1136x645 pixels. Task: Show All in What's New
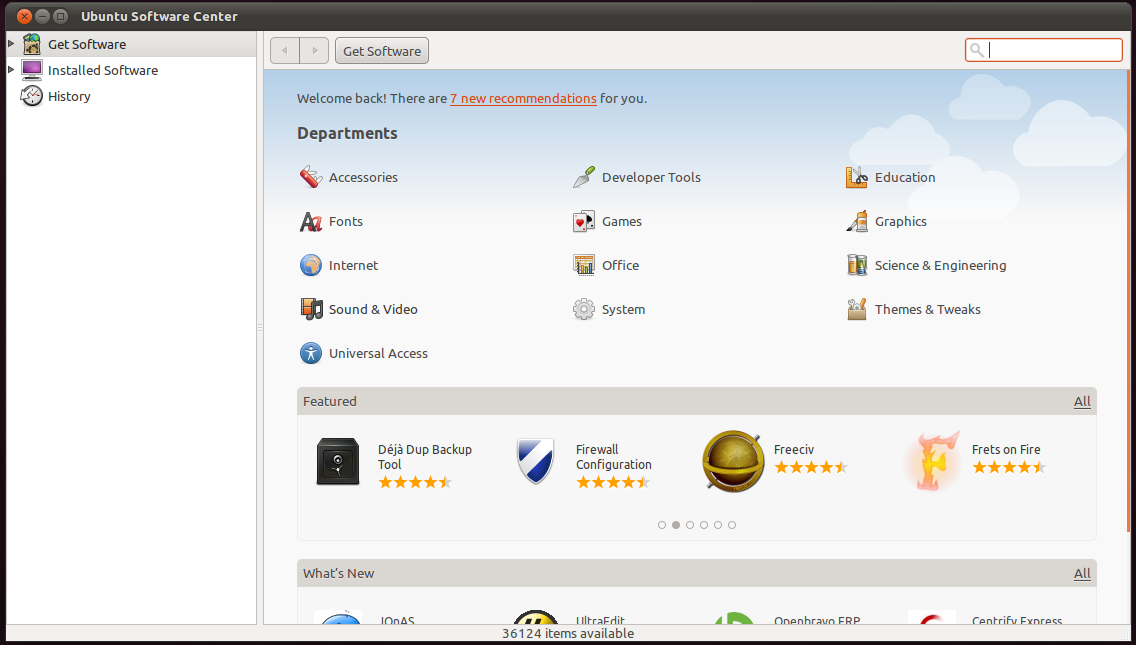1082,573
